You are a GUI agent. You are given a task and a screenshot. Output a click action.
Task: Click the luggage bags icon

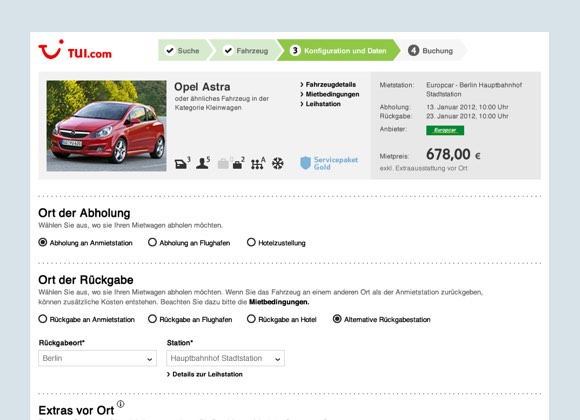[x=231, y=163]
